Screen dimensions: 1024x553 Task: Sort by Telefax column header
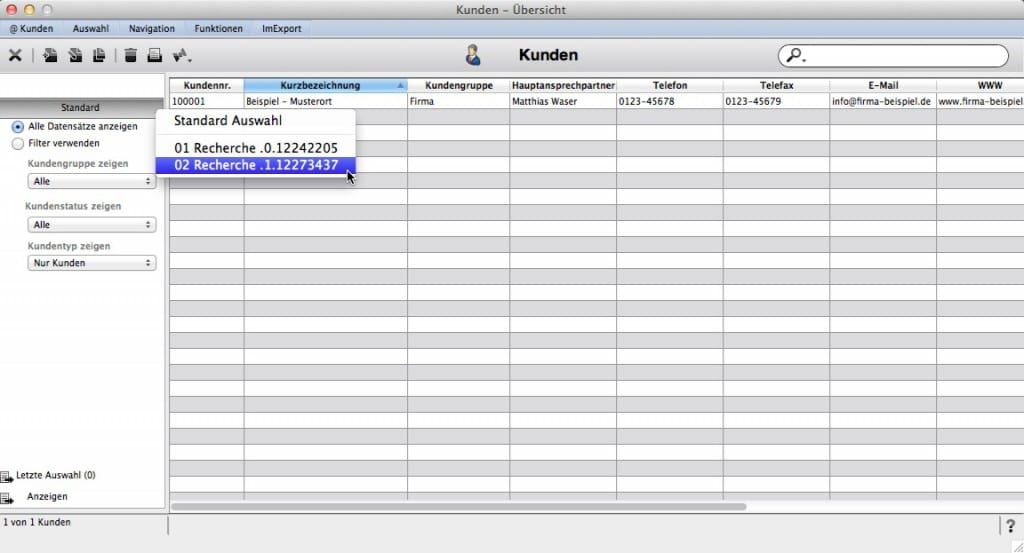pyautogui.click(x=776, y=86)
